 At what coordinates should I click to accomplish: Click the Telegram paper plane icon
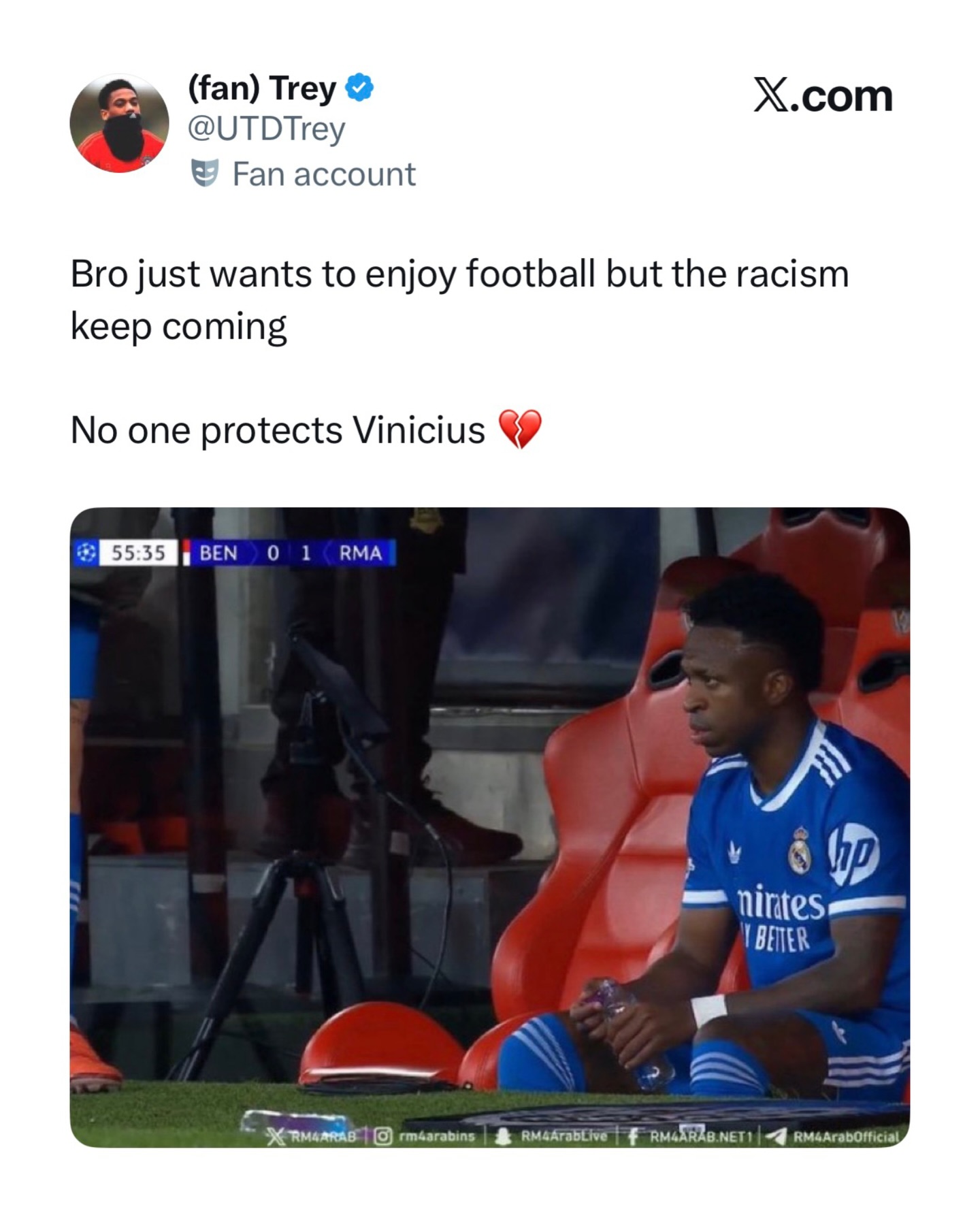pyautogui.click(x=777, y=1136)
